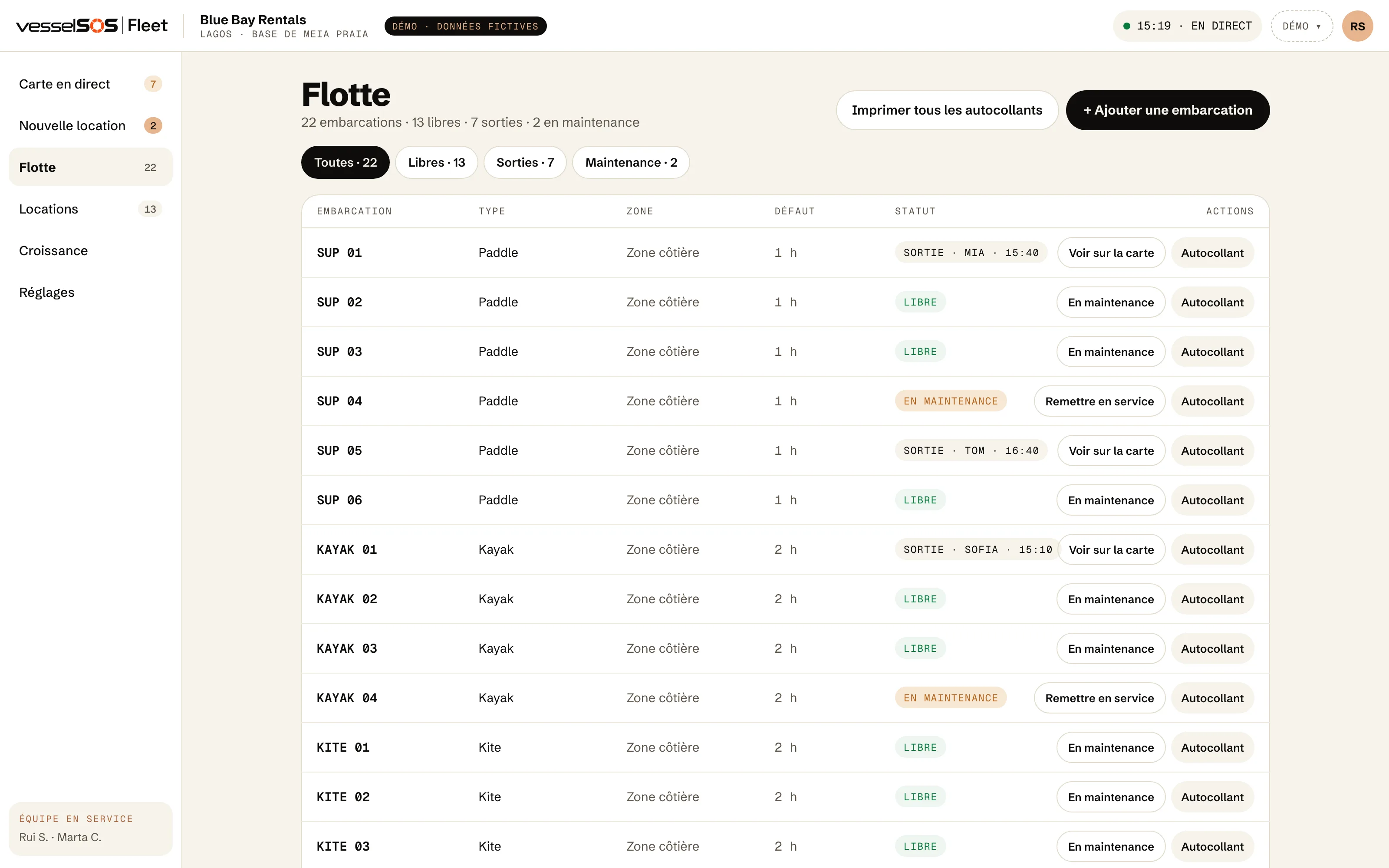1389x868 pixels.
Task: Filter by Maintenance · 2
Action: tap(631, 162)
